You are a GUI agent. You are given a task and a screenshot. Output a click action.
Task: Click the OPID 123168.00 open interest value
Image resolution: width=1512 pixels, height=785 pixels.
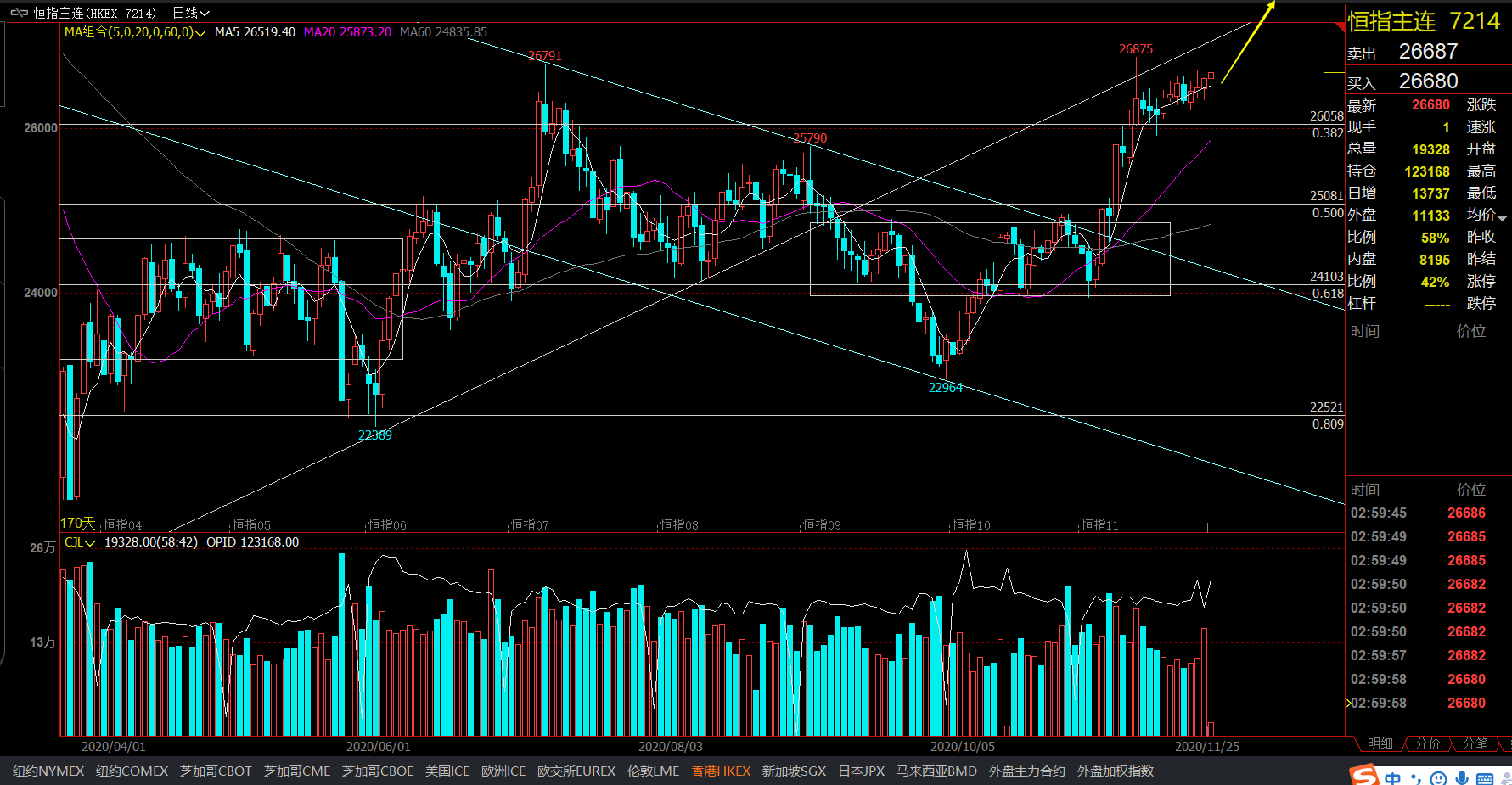coord(252,542)
